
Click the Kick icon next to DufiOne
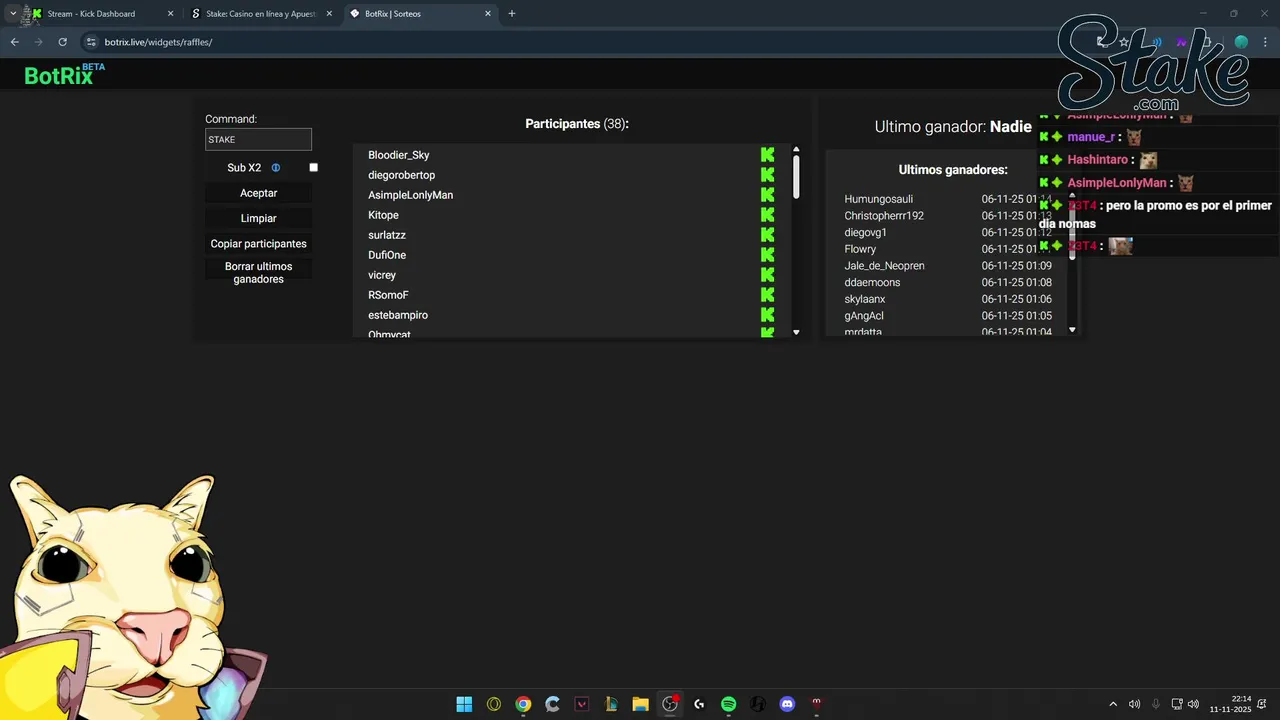click(x=767, y=255)
